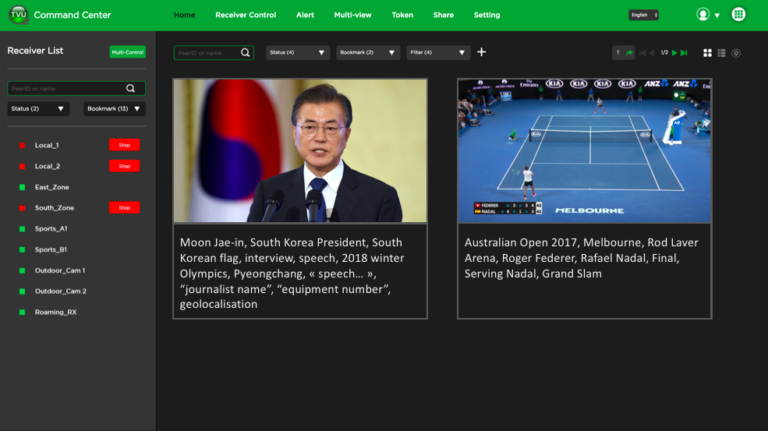Click the 1/2 page indicator
Screen dimensions: 768x431
coord(664,53)
